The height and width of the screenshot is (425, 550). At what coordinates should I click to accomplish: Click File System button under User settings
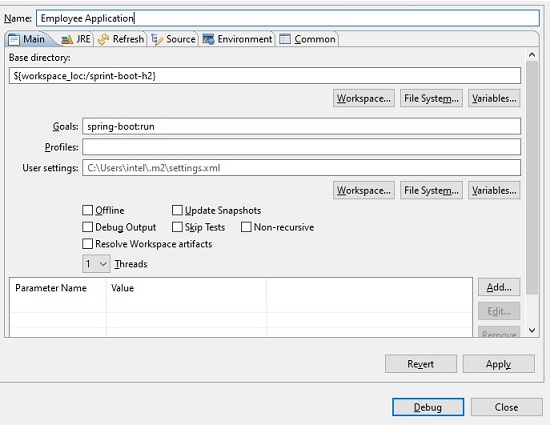[x=431, y=190]
